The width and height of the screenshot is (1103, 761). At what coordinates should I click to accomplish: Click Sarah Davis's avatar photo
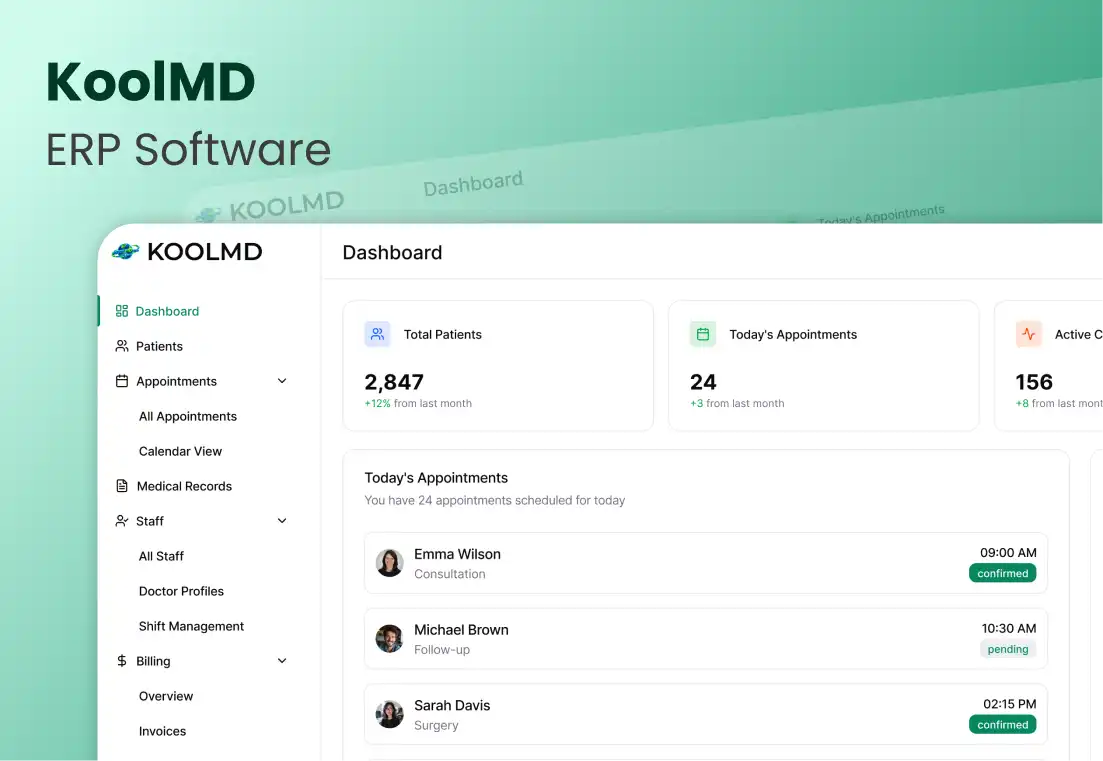click(x=389, y=715)
